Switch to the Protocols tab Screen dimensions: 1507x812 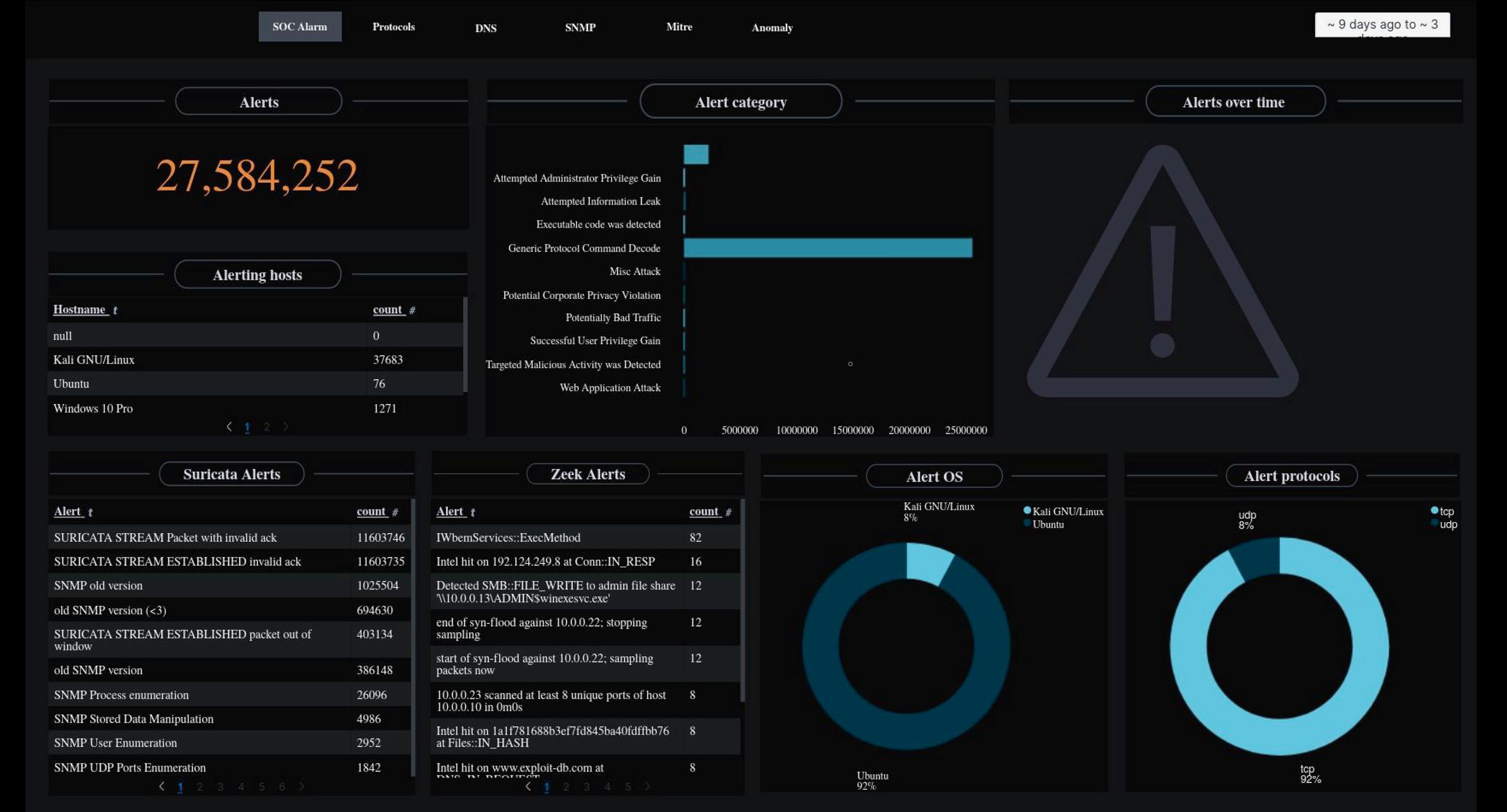393,27
